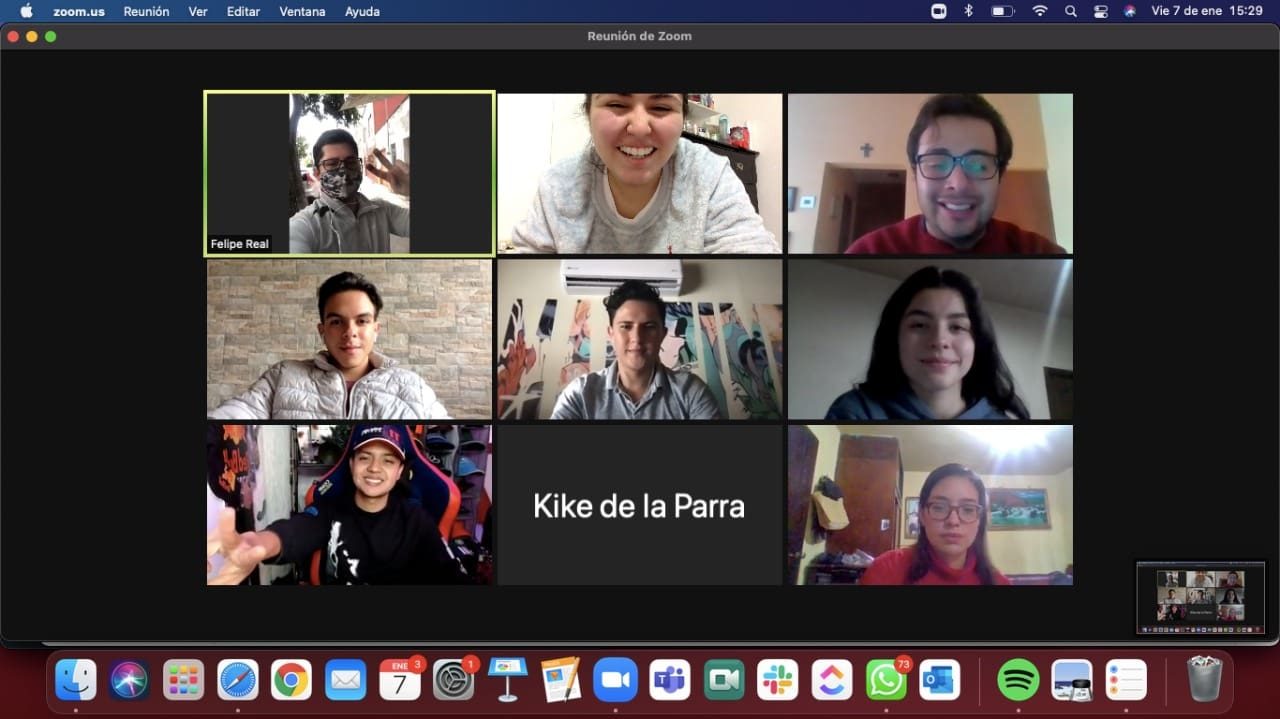This screenshot has height=719, width=1280.
Task: Open Preview app in the Dock
Action: (1072, 680)
